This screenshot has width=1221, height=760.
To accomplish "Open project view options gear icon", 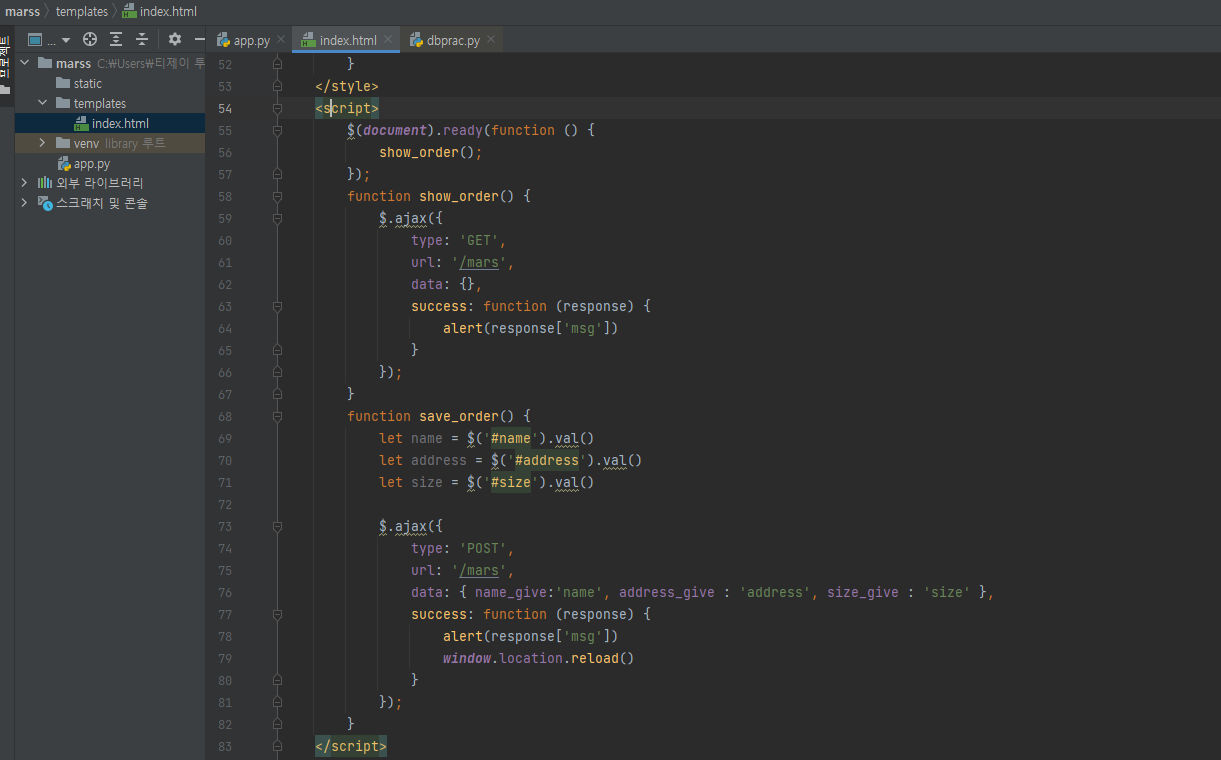I will (175, 39).
